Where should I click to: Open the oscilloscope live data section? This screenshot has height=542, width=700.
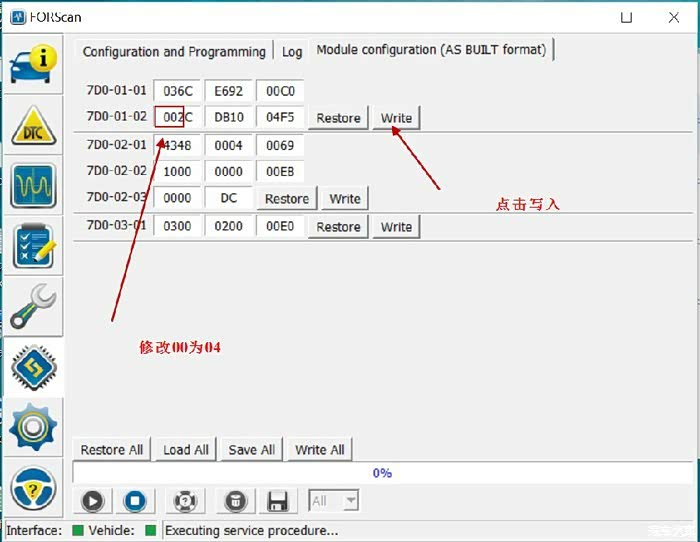[x=33, y=185]
